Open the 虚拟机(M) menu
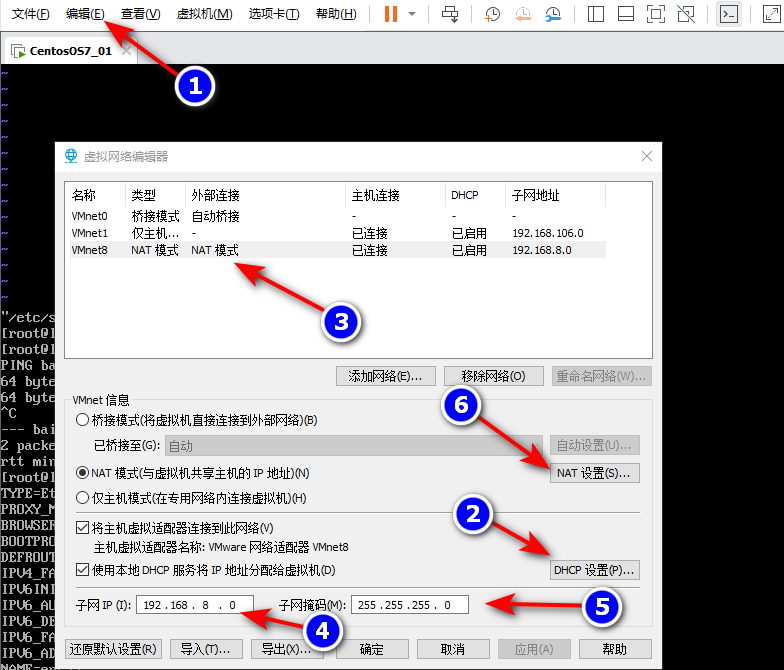784x670 pixels. 204,14
